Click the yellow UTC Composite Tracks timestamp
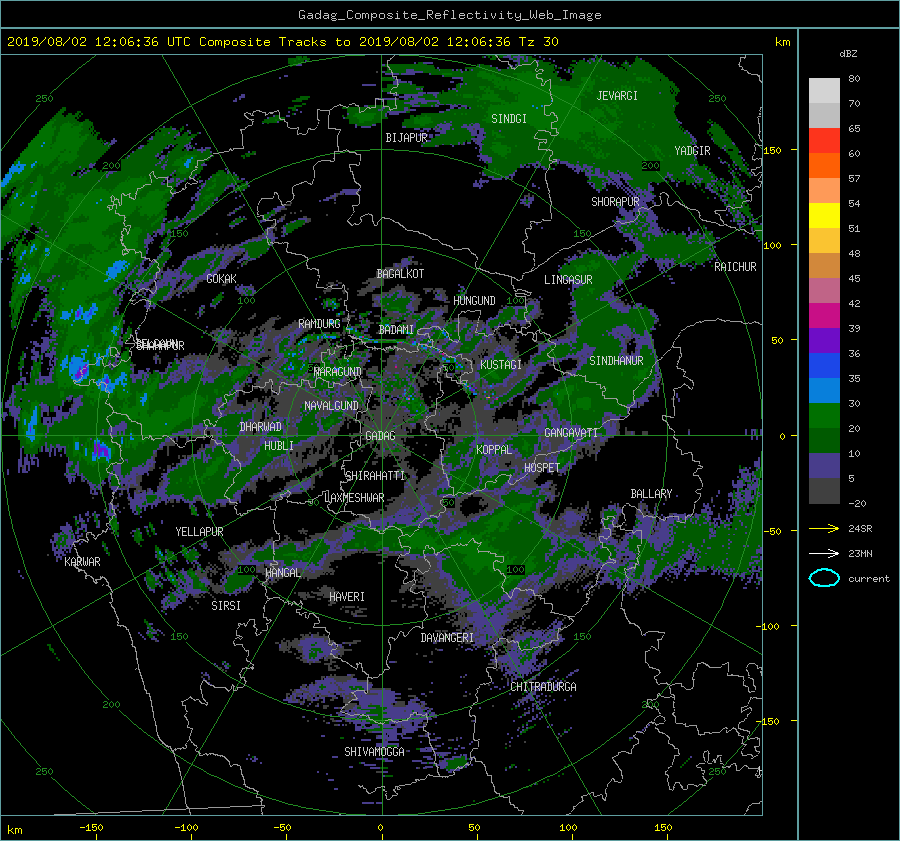 point(282,42)
